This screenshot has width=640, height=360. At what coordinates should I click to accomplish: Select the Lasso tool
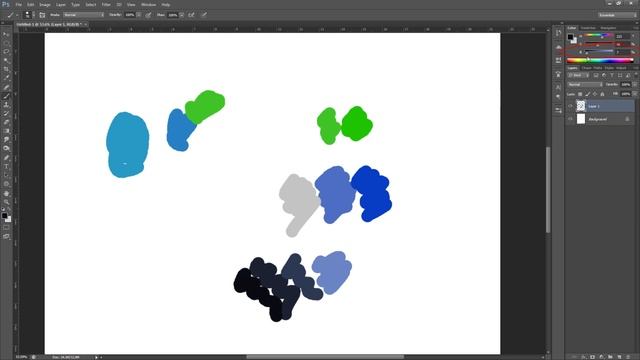point(6,52)
